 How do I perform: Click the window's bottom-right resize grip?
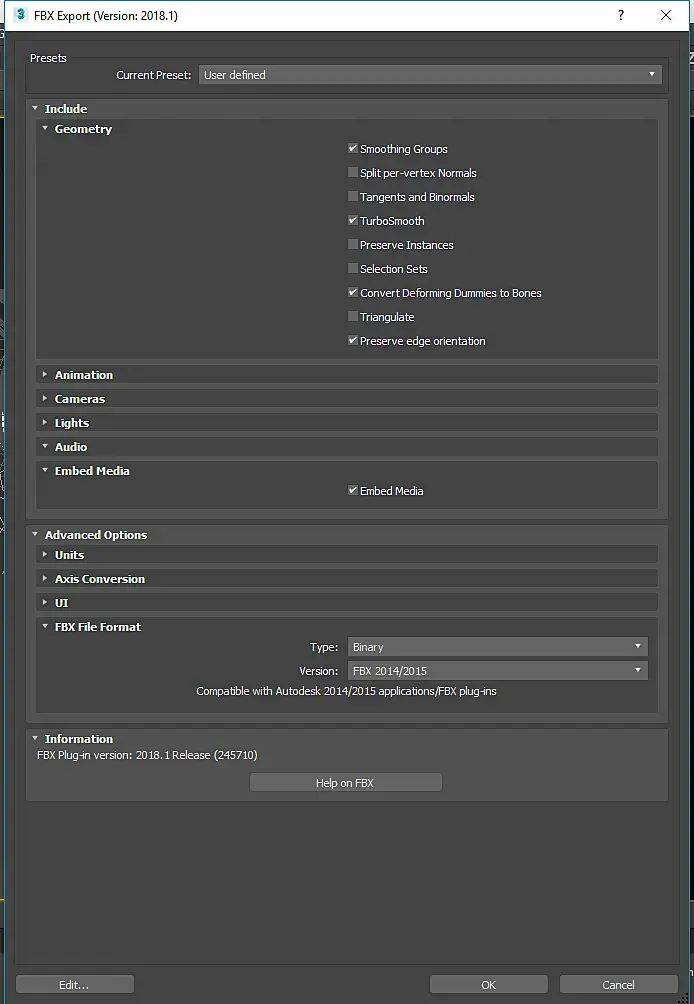click(682, 997)
